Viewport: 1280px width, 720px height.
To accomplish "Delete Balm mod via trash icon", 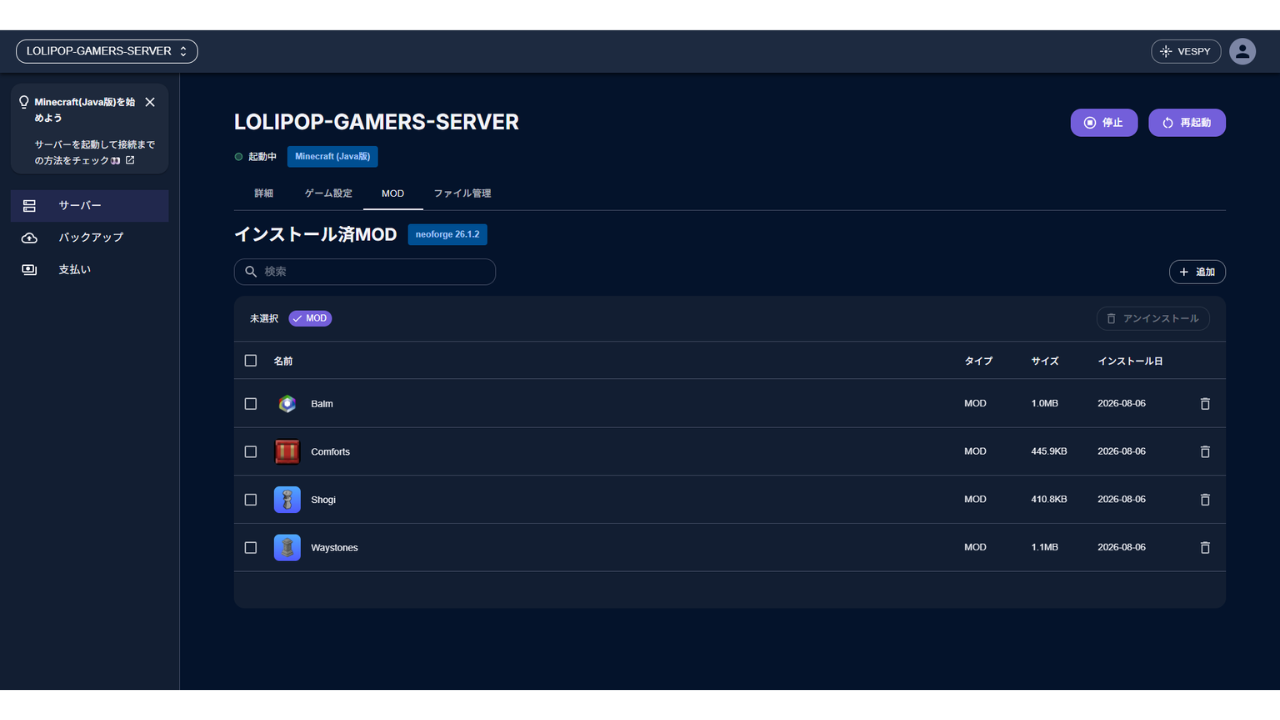I will tap(1205, 404).
